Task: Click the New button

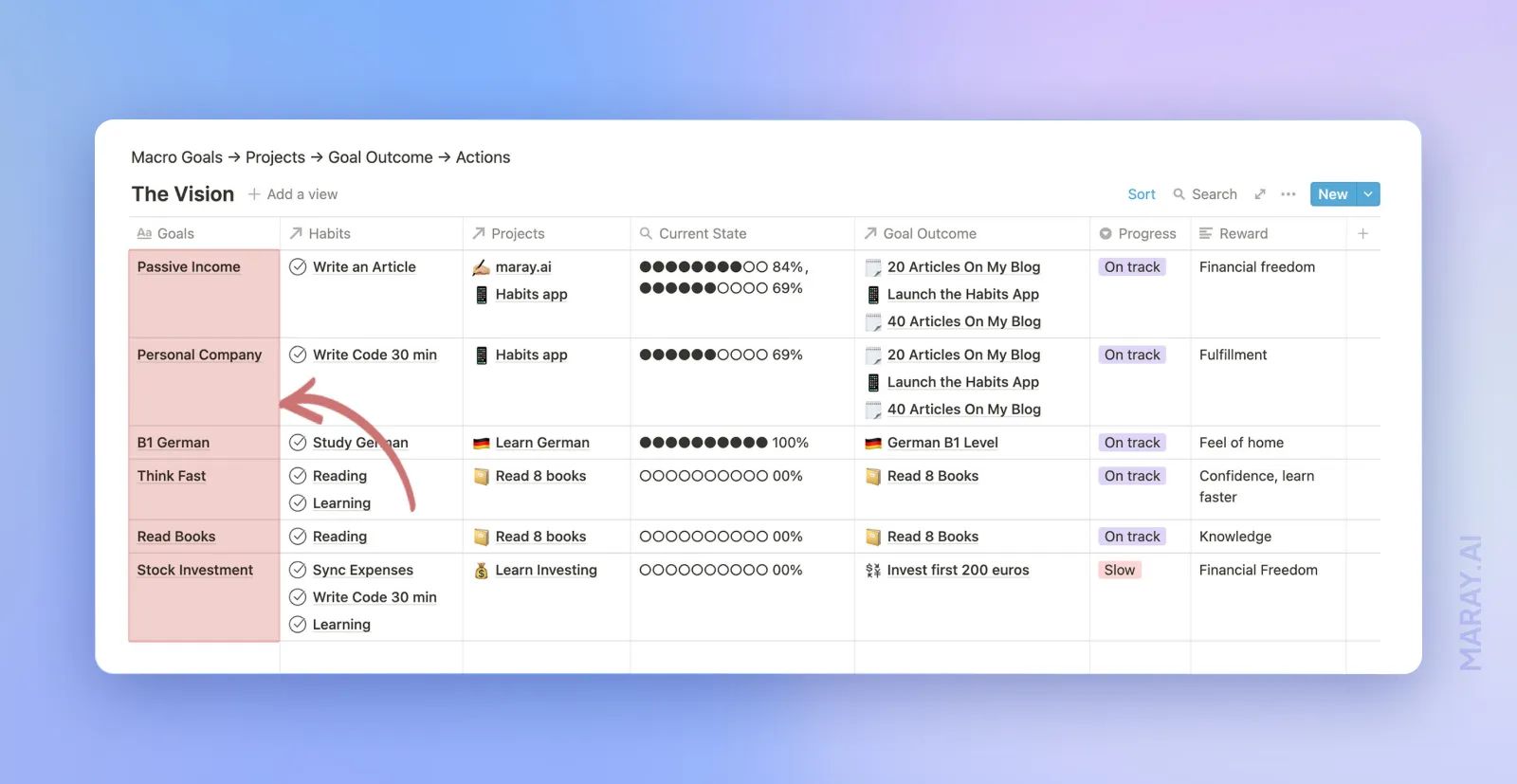Action: 1332,194
